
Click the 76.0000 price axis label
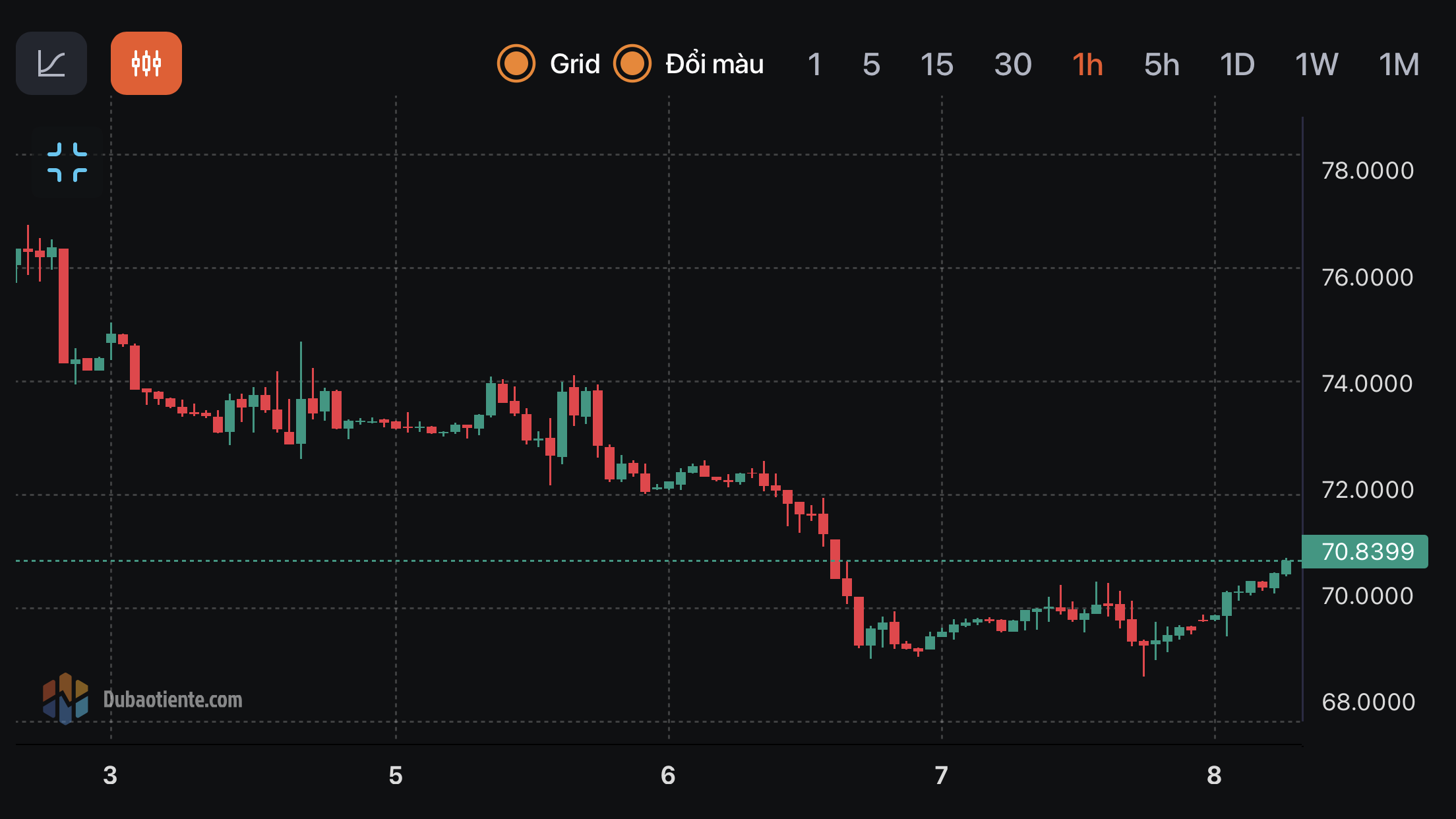coord(1368,278)
